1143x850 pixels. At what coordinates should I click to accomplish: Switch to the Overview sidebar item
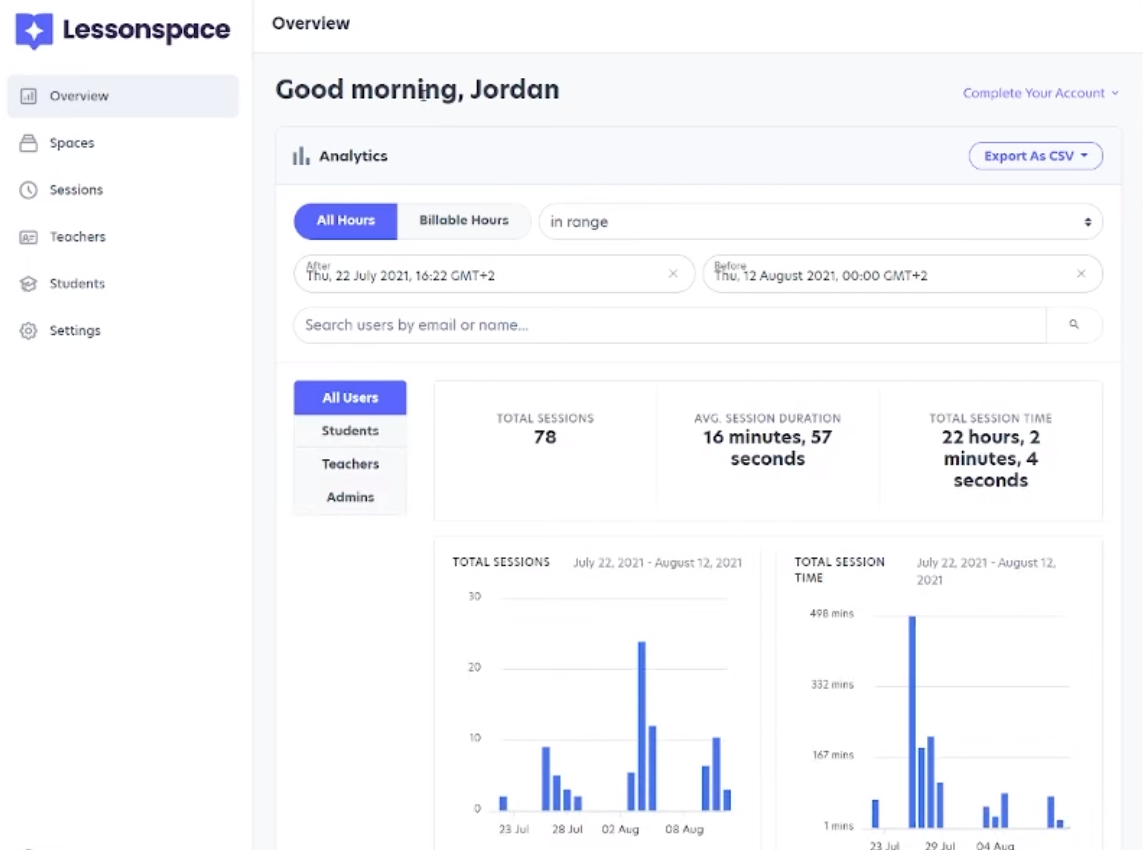(80, 96)
